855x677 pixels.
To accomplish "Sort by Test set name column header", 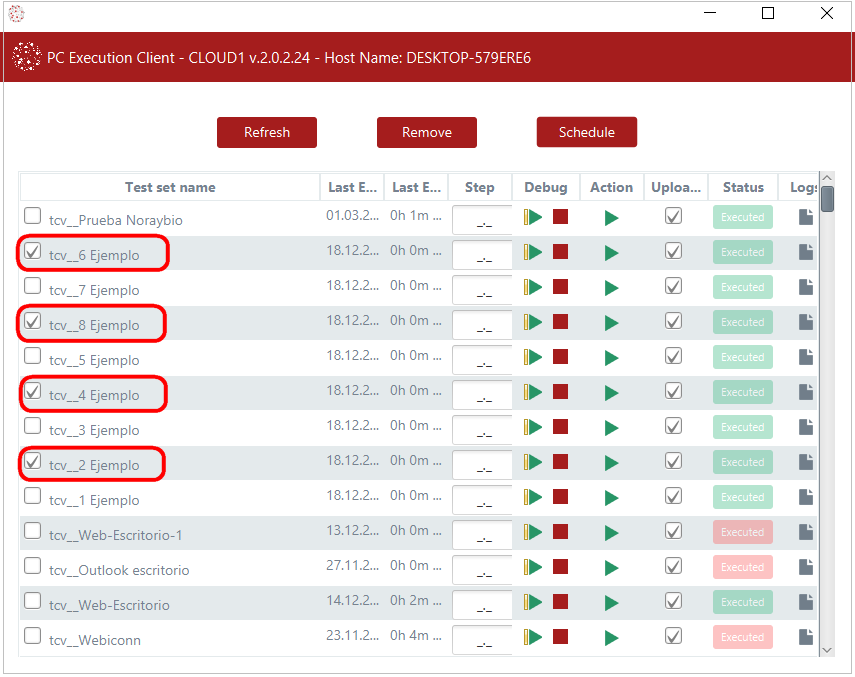I will pos(170,187).
